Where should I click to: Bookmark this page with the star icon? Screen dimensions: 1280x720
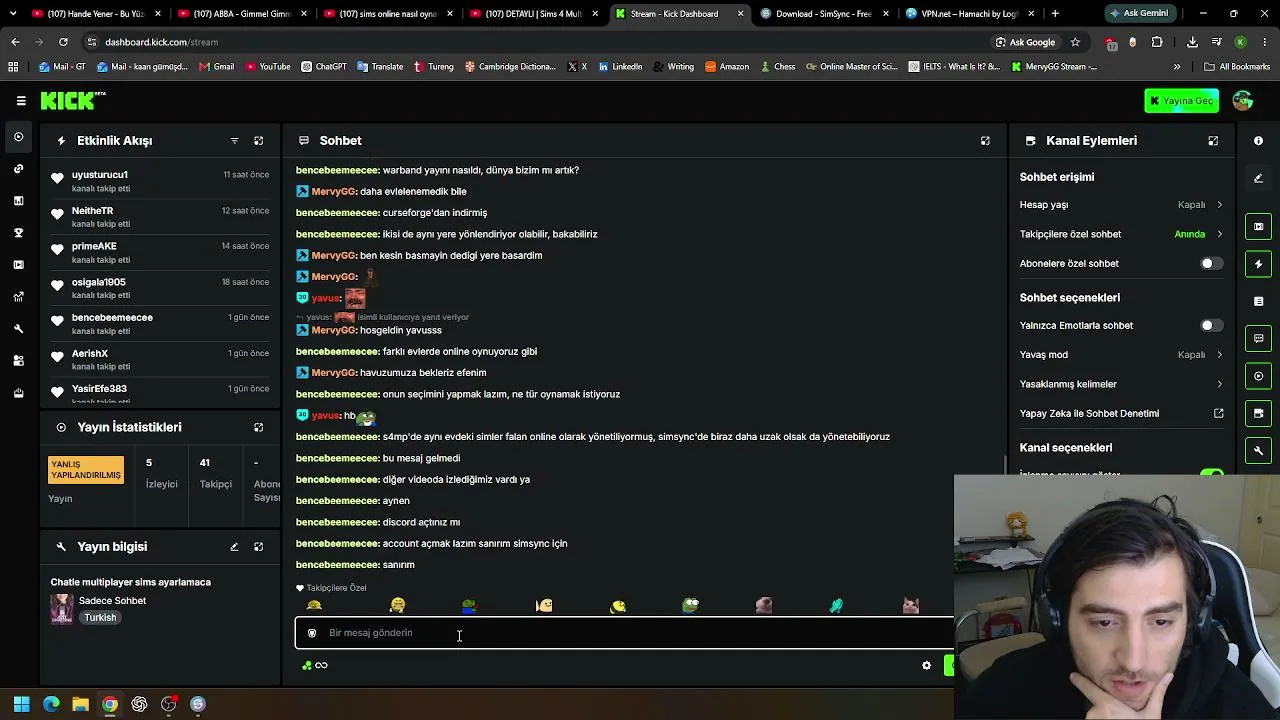tap(1075, 42)
